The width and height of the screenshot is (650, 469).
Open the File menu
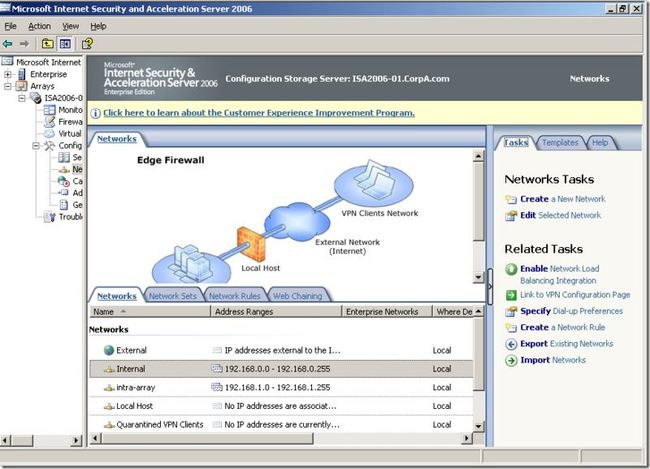10,26
